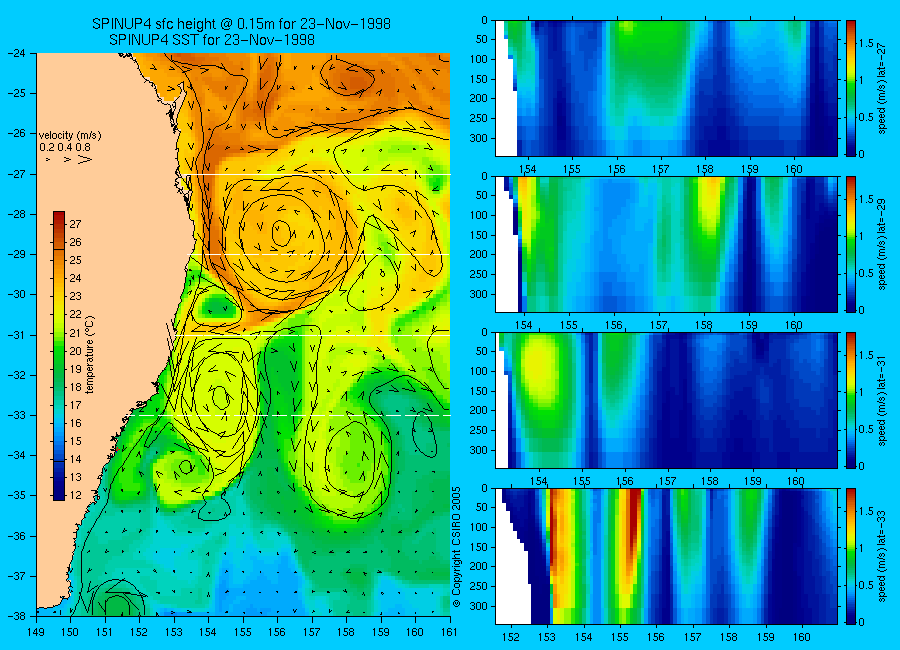Viewport: 900px width, 650px height.
Task: Click the 24 tick on the temperature colorbar
Action: [75, 278]
